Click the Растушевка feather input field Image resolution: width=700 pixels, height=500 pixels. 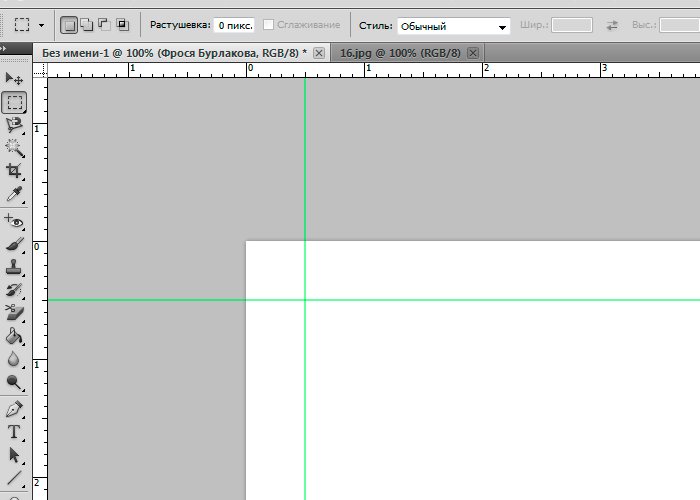coord(234,24)
